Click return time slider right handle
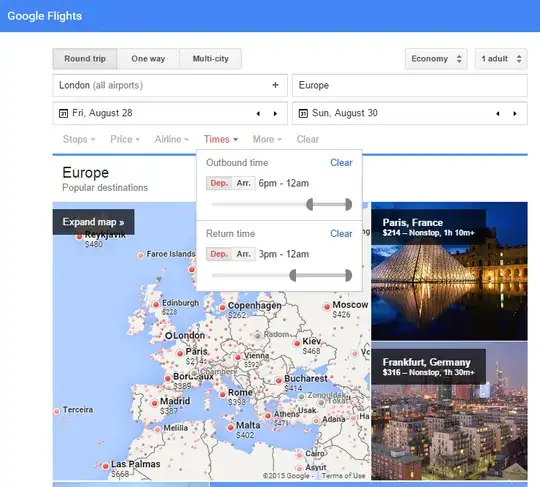 click(349, 275)
